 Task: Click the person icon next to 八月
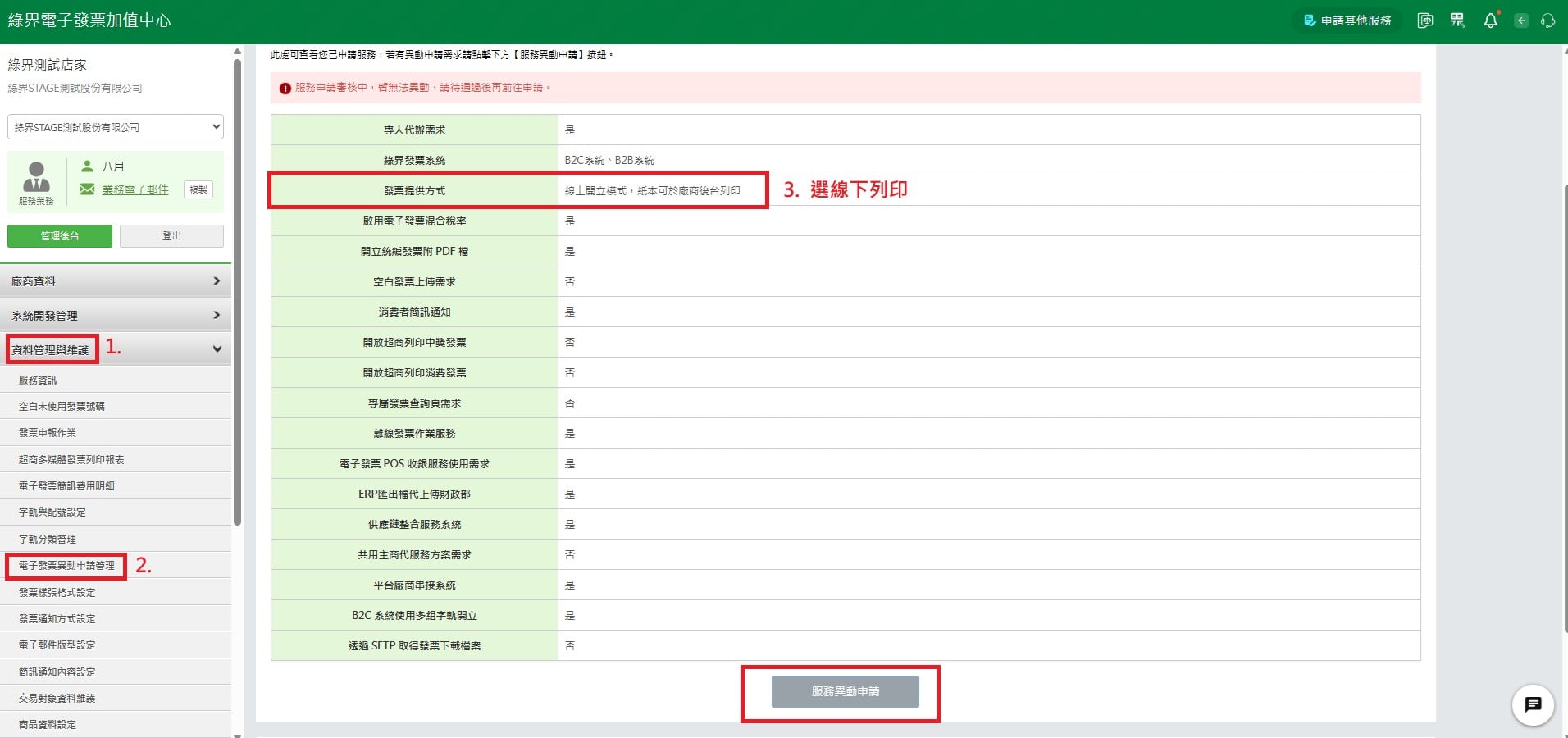[87, 166]
